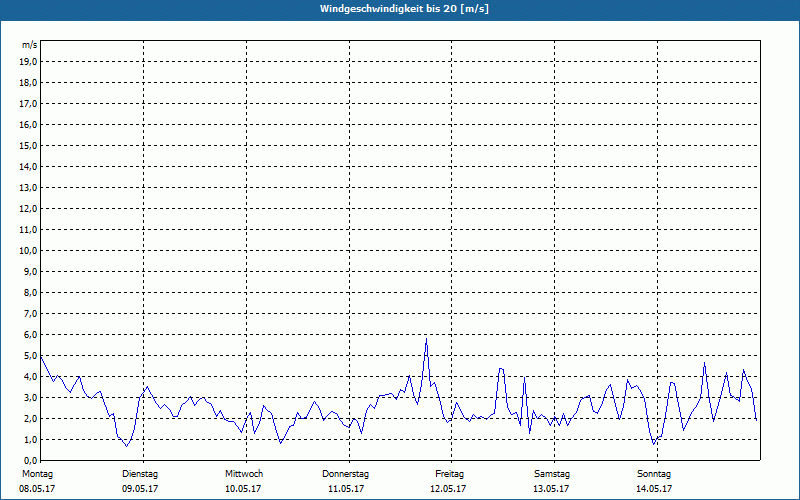Select the 7,0 y-axis value
This screenshot has width=800, height=500.
pyautogui.click(x=30, y=313)
